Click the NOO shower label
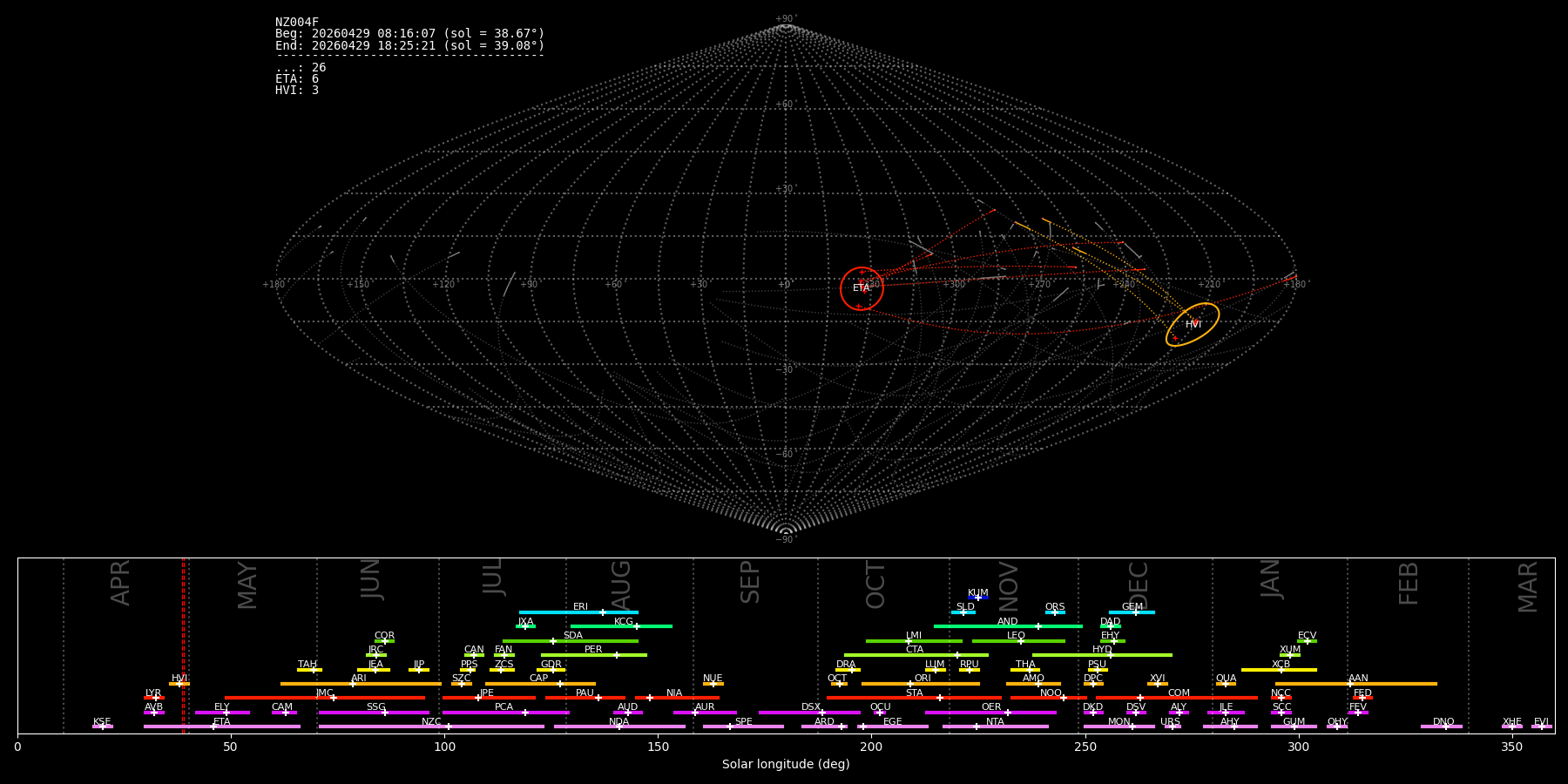The height and width of the screenshot is (784, 1568). [1051, 693]
